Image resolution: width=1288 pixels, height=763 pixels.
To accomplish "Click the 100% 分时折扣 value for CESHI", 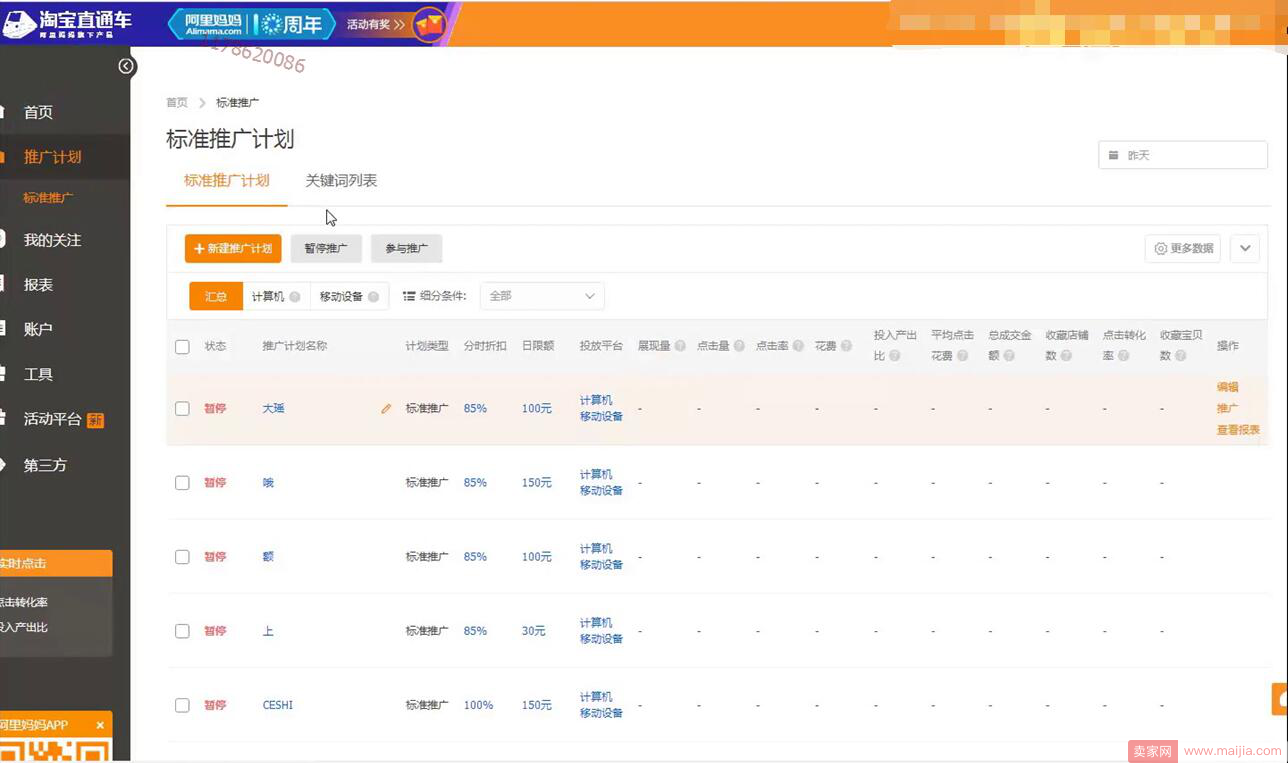I will point(478,705).
